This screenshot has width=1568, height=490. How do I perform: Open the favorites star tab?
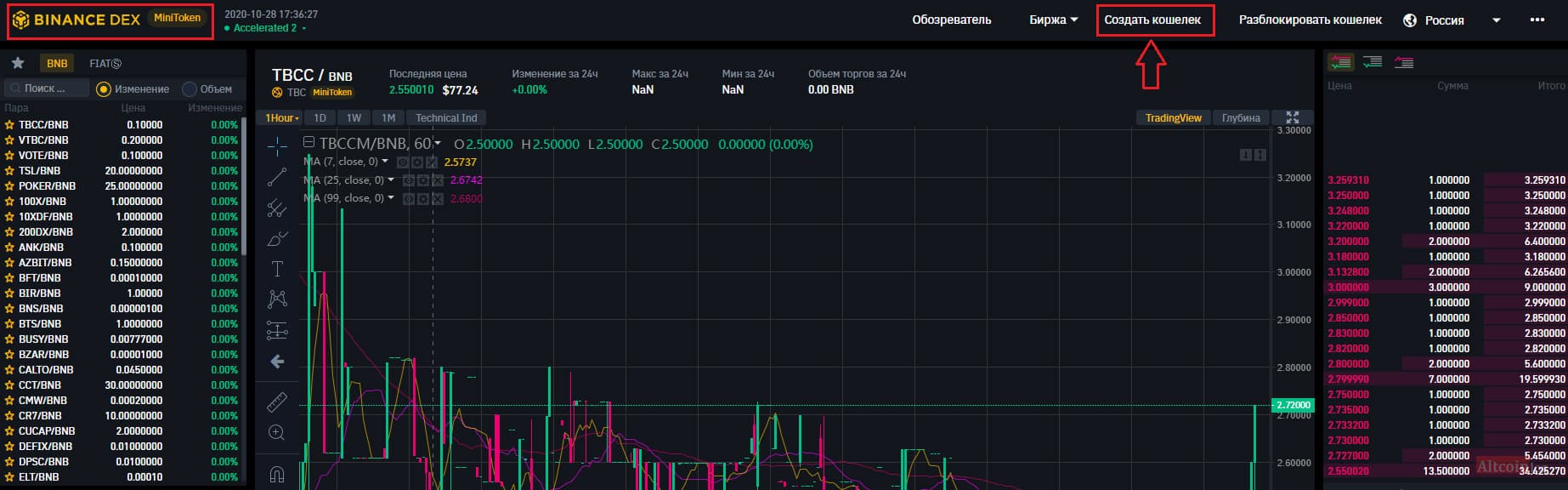18,63
